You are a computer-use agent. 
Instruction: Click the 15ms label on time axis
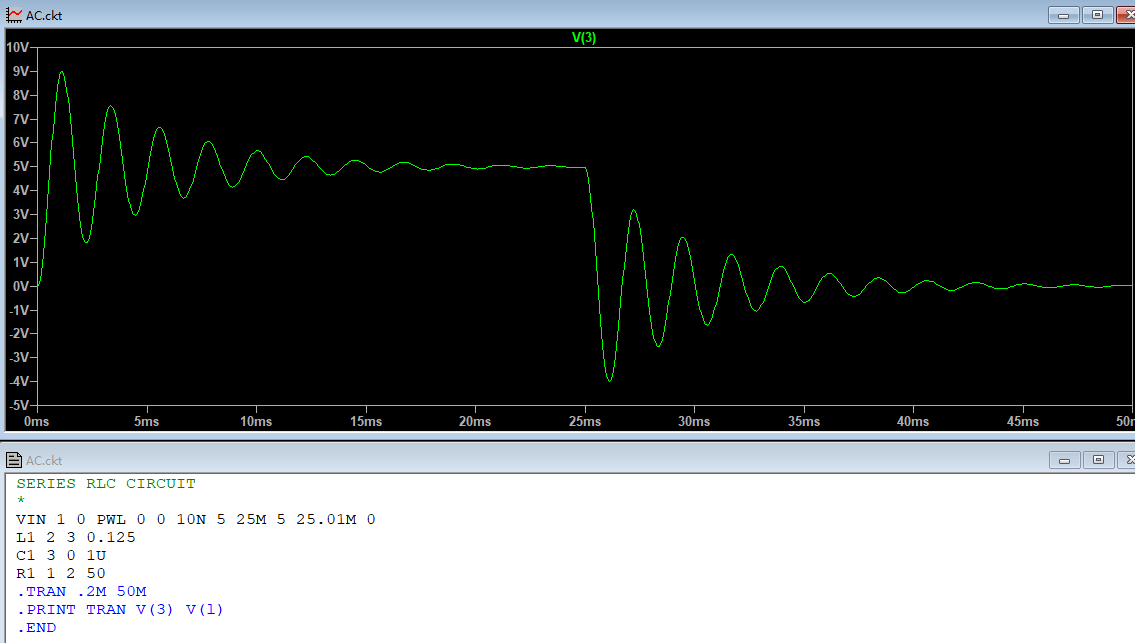click(366, 421)
